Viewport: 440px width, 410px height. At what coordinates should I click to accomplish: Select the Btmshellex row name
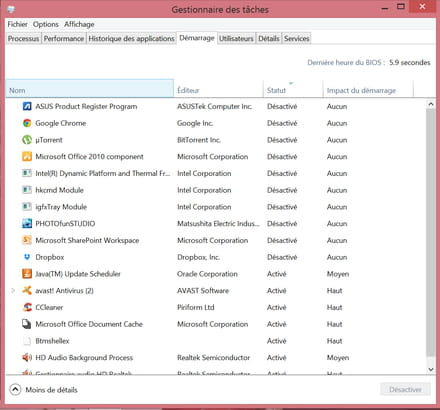click(x=52, y=341)
